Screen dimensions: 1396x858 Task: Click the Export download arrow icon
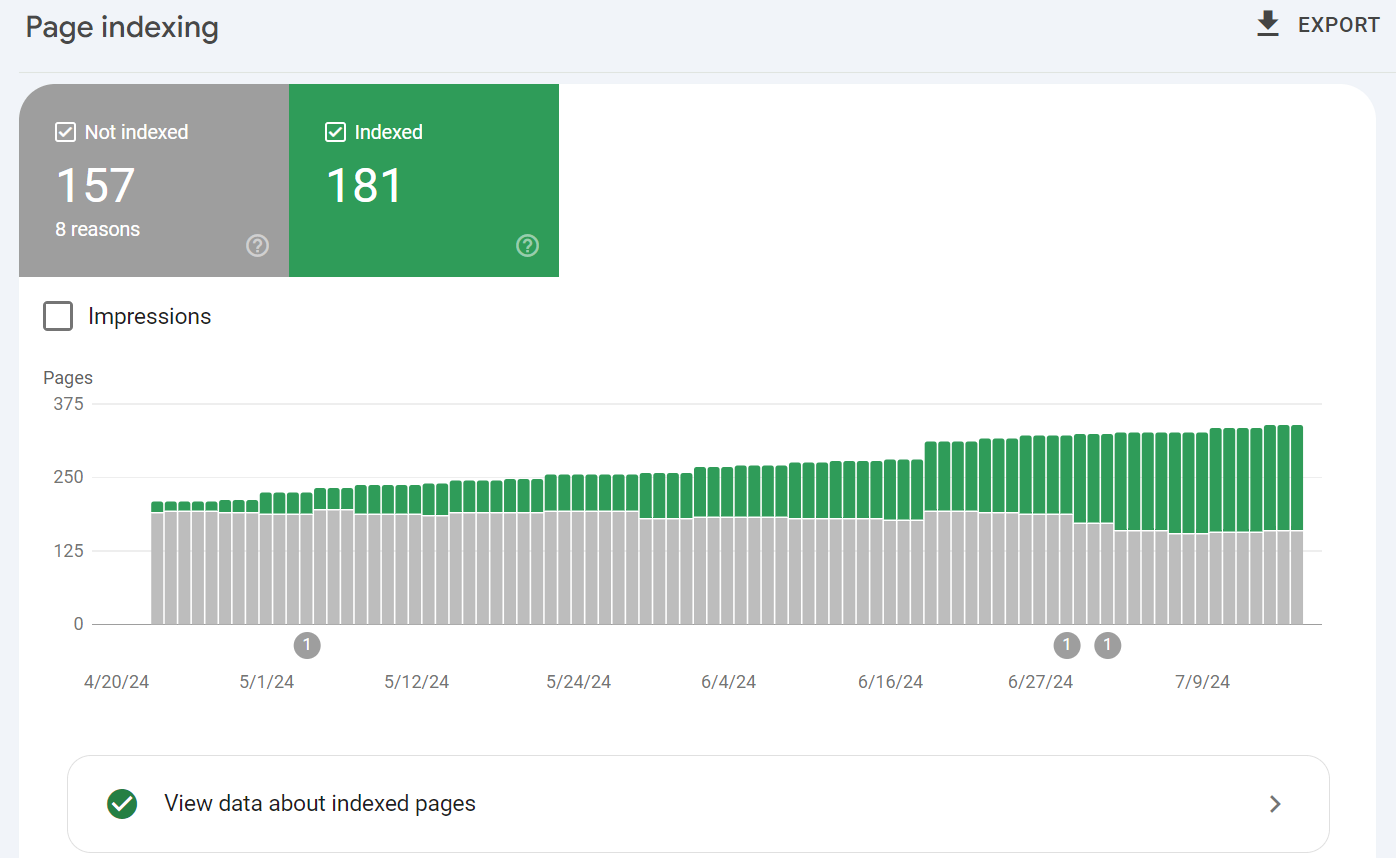click(1268, 25)
